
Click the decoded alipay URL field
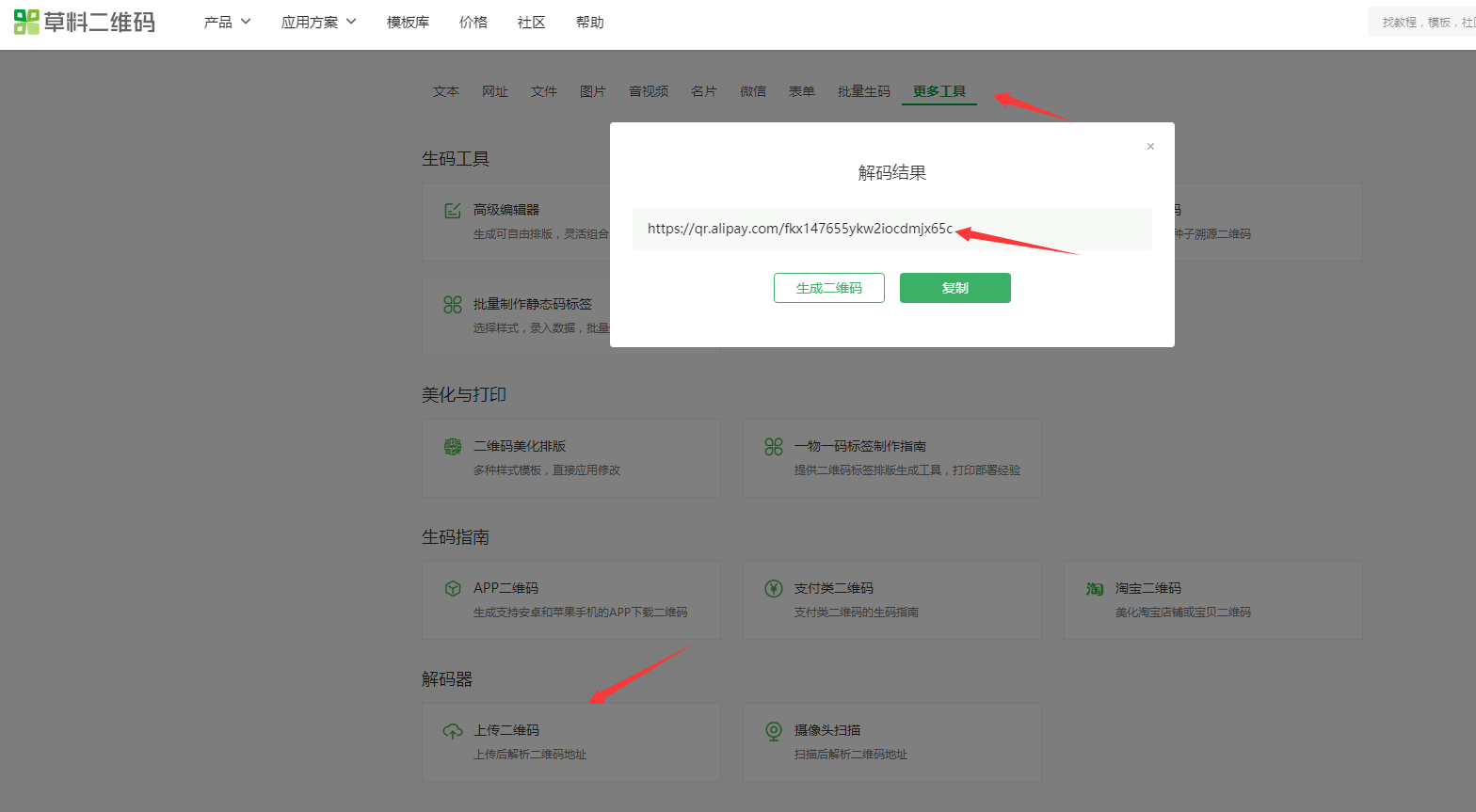coord(891,229)
